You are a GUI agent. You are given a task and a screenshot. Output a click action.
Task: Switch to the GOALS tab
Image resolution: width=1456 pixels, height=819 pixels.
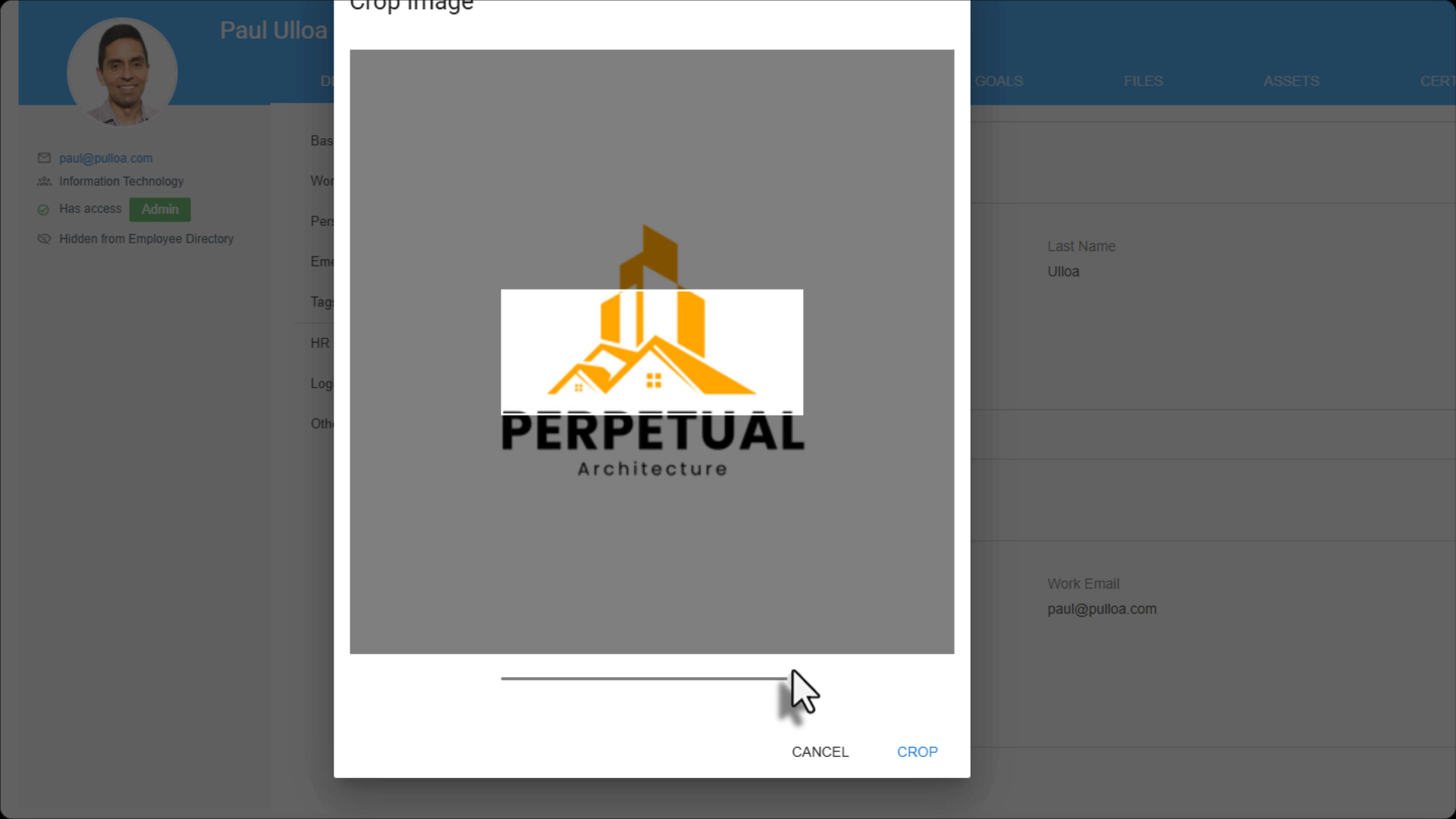pyautogui.click(x=999, y=81)
